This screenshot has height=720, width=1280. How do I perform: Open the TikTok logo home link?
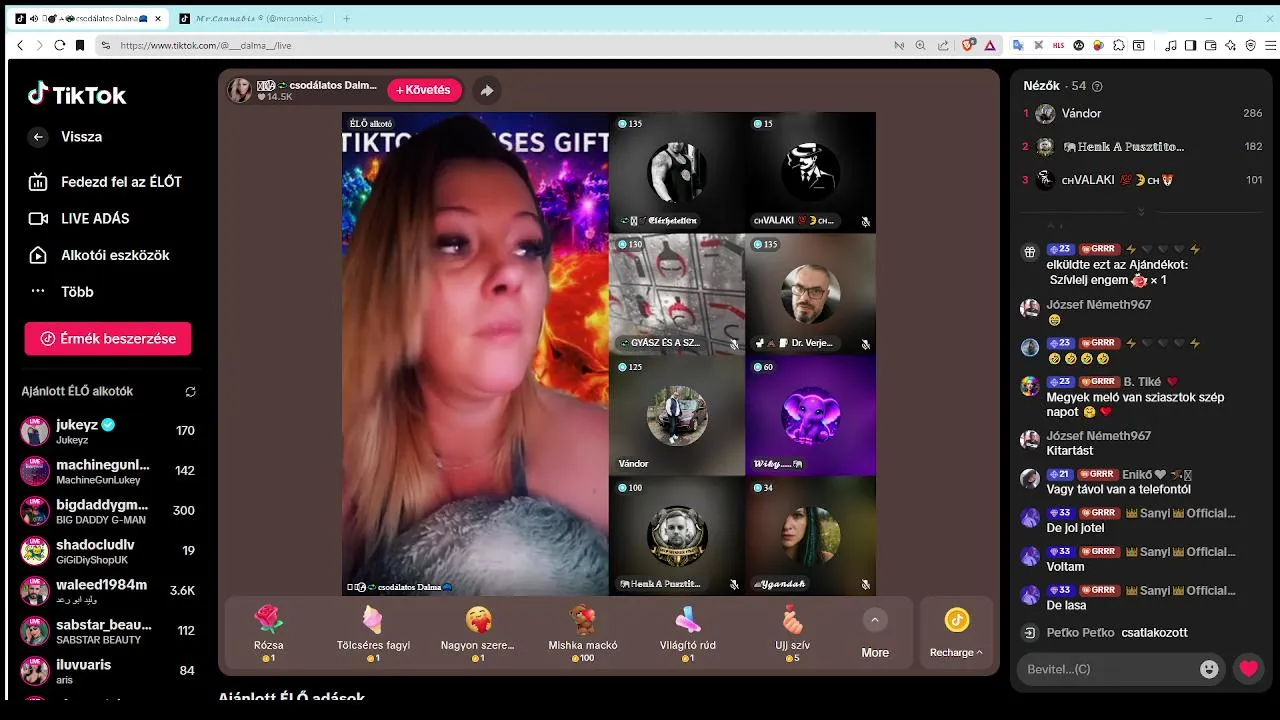click(77, 95)
